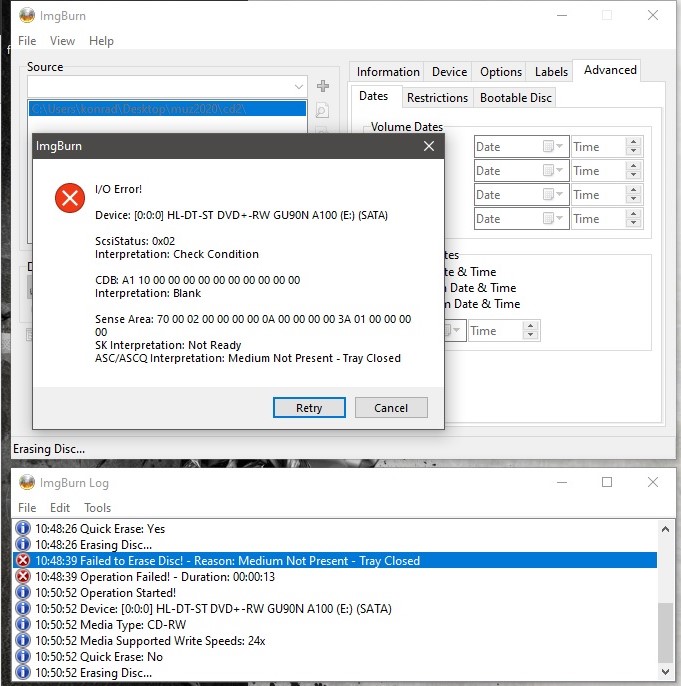Click the add source plus icon
This screenshot has width=681, height=686.
[323, 86]
